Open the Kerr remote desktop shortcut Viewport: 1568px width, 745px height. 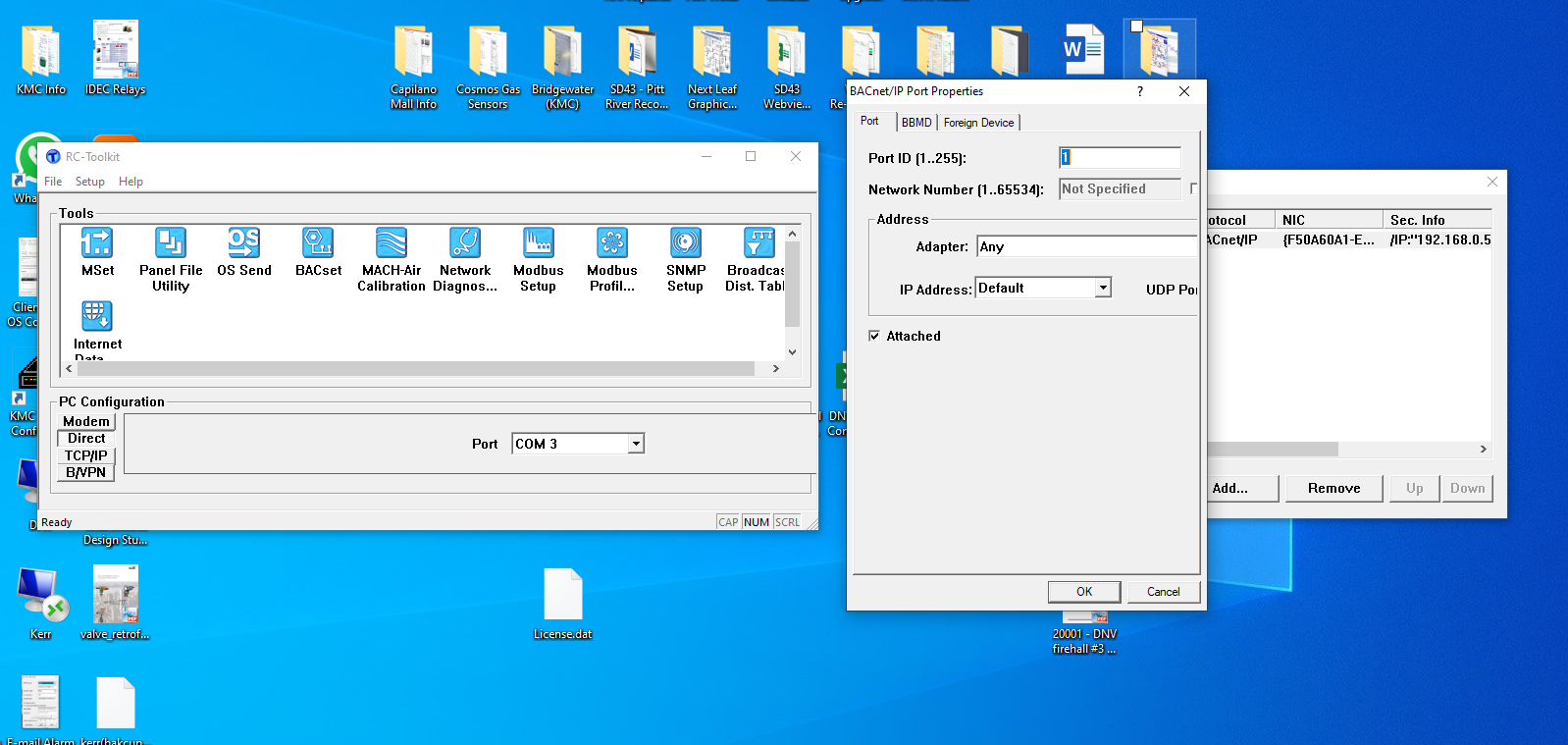[x=41, y=605]
